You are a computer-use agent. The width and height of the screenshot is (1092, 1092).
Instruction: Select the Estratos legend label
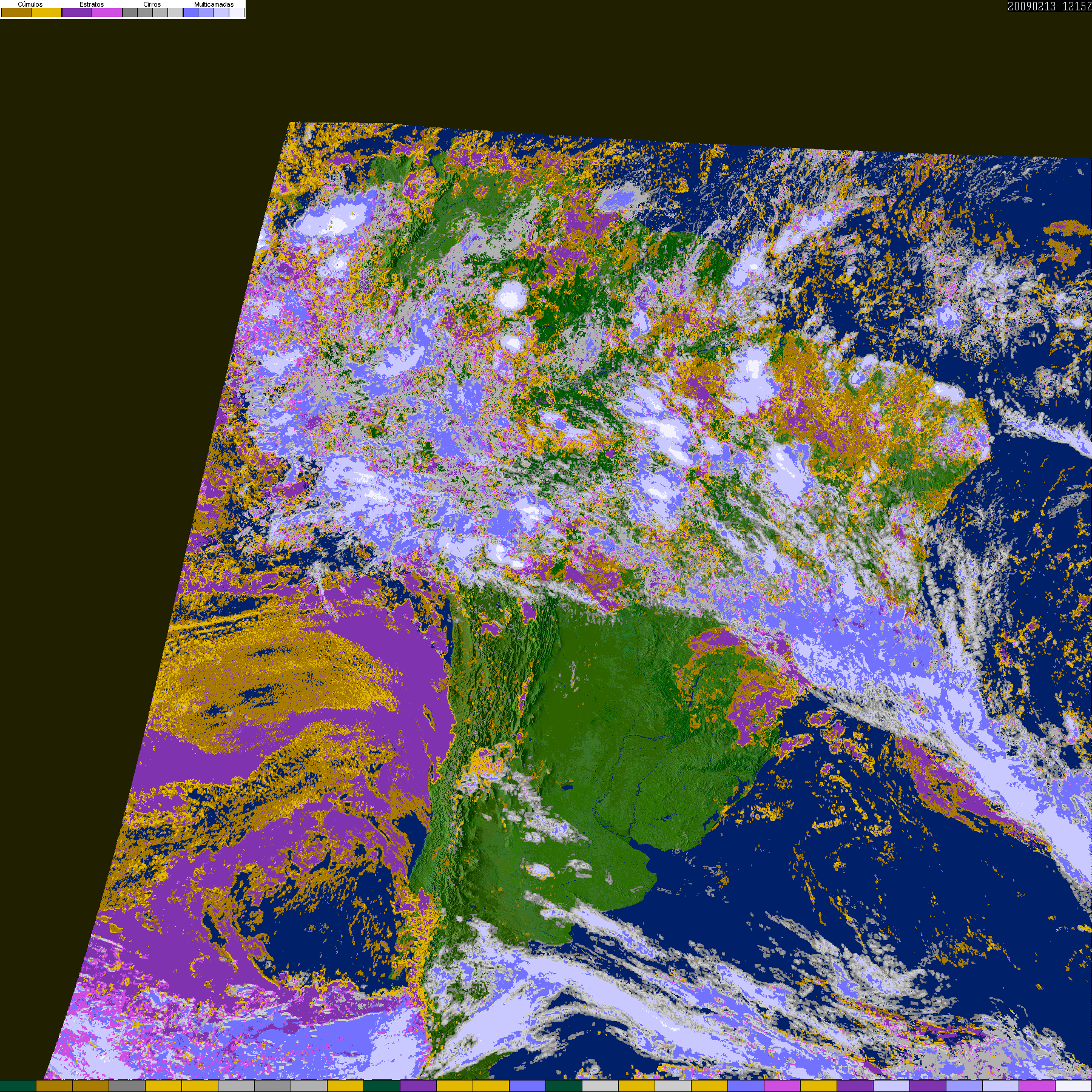pos(92,4)
